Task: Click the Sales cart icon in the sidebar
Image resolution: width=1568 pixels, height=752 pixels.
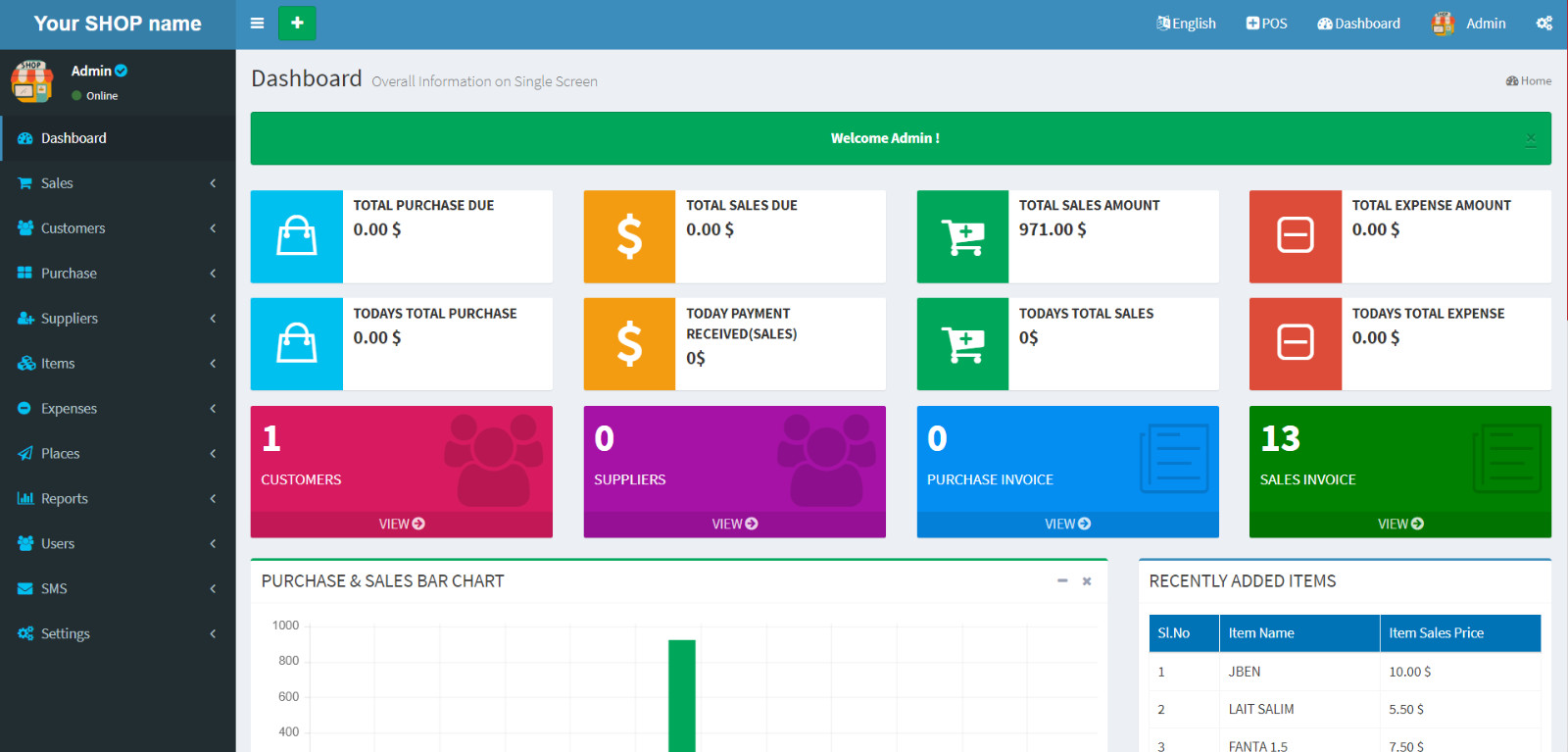Action: 25,183
